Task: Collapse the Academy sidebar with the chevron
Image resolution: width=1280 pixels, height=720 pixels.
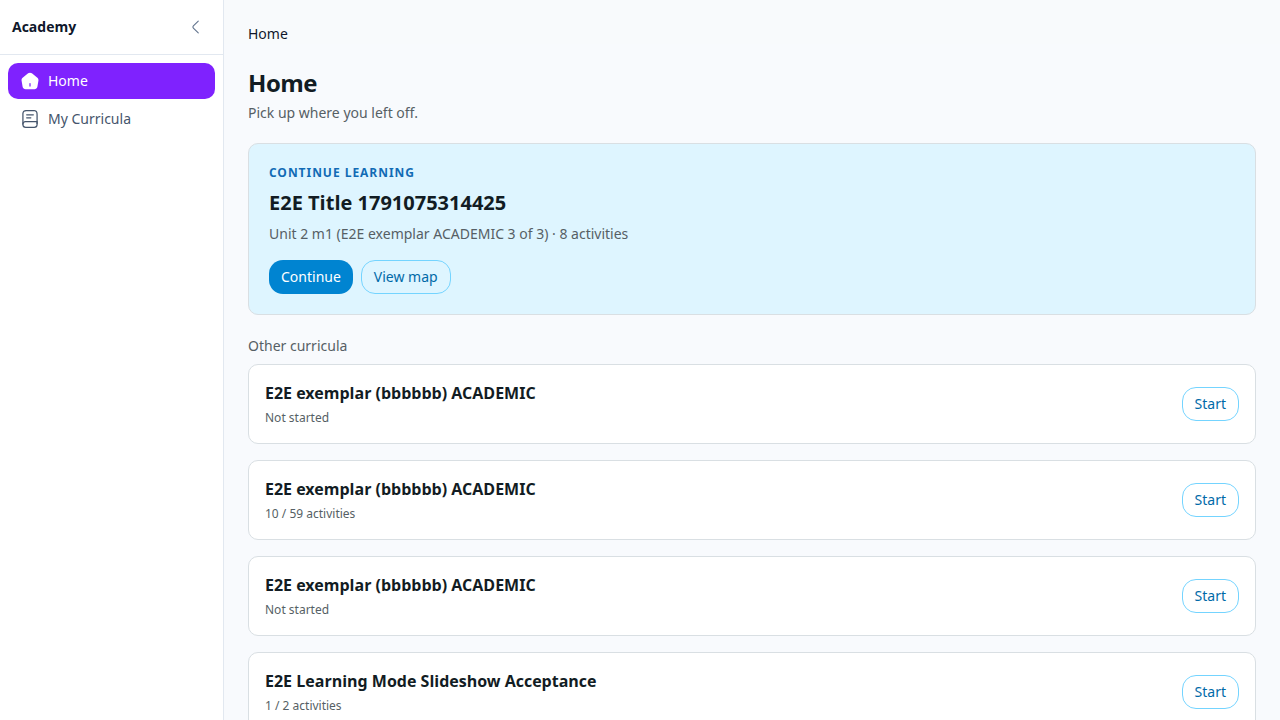Action: tap(196, 27)
